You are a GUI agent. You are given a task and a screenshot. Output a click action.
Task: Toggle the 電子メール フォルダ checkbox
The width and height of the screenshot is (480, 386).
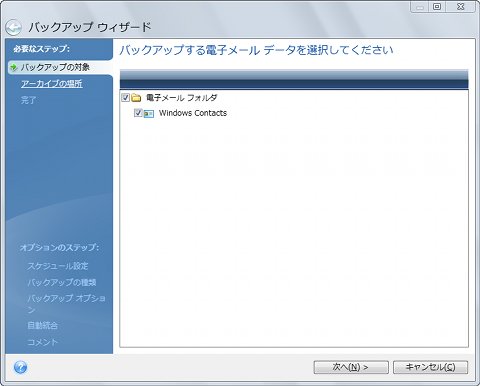[x=126, y=98]
